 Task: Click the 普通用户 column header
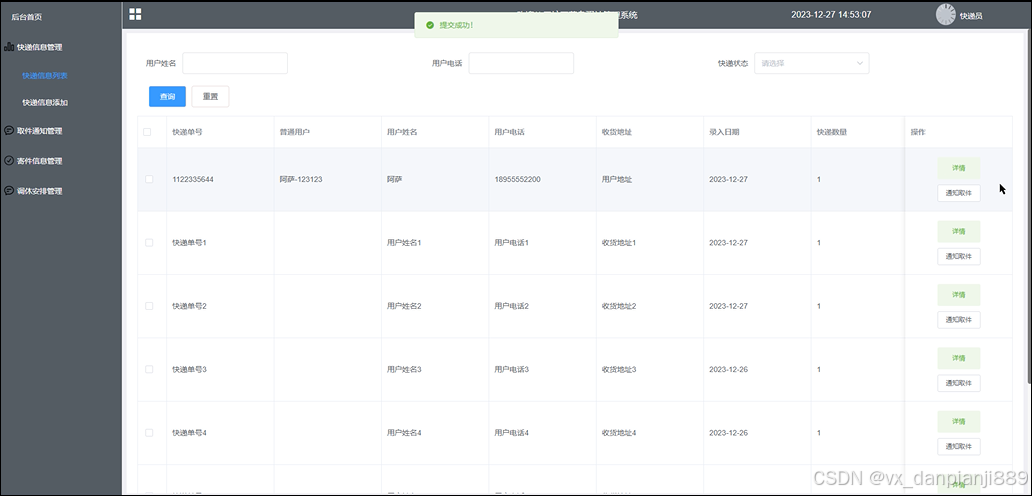tap(294, 132)
